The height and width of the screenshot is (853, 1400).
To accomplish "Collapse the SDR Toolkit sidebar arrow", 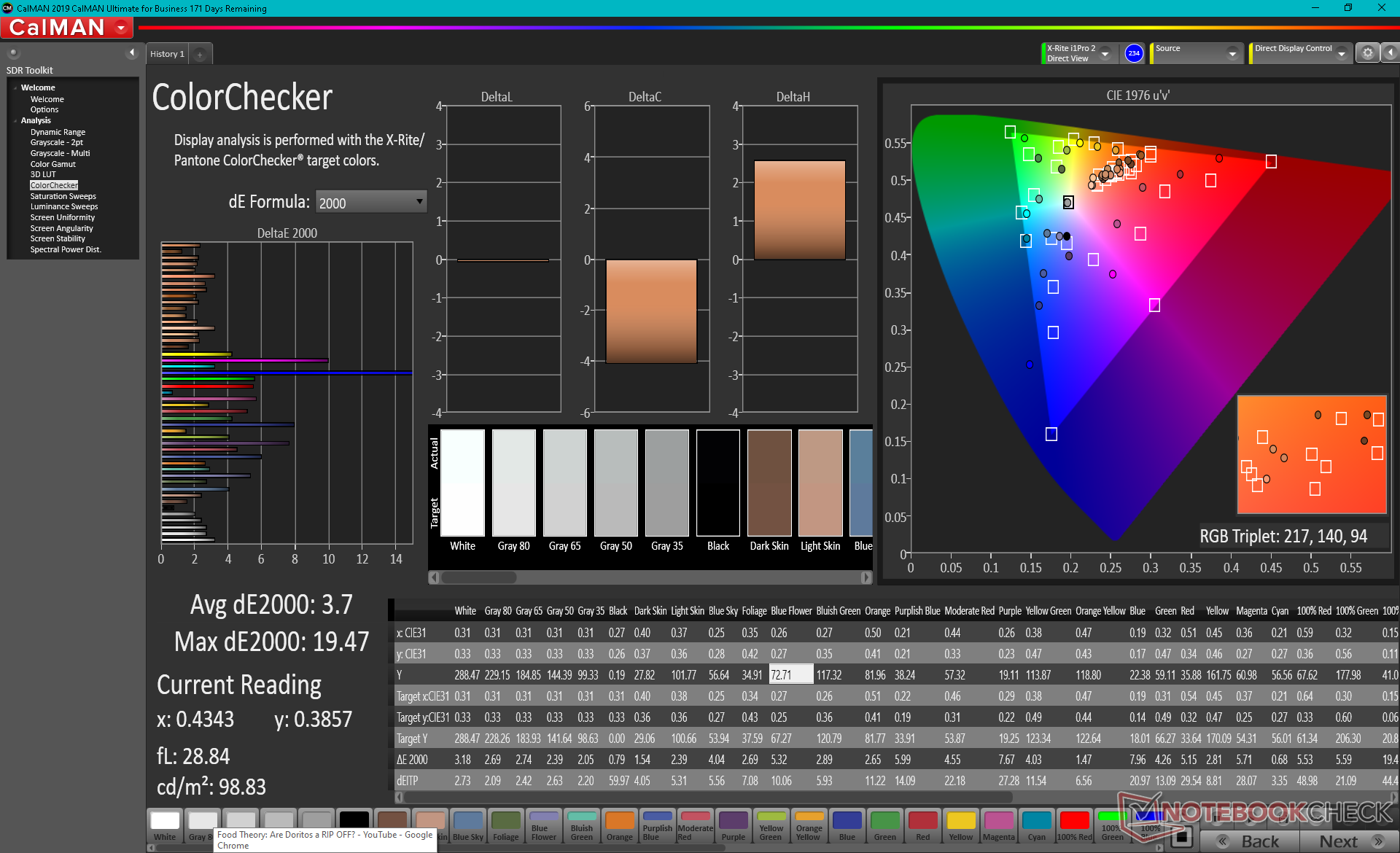I will tap(132, 52).
